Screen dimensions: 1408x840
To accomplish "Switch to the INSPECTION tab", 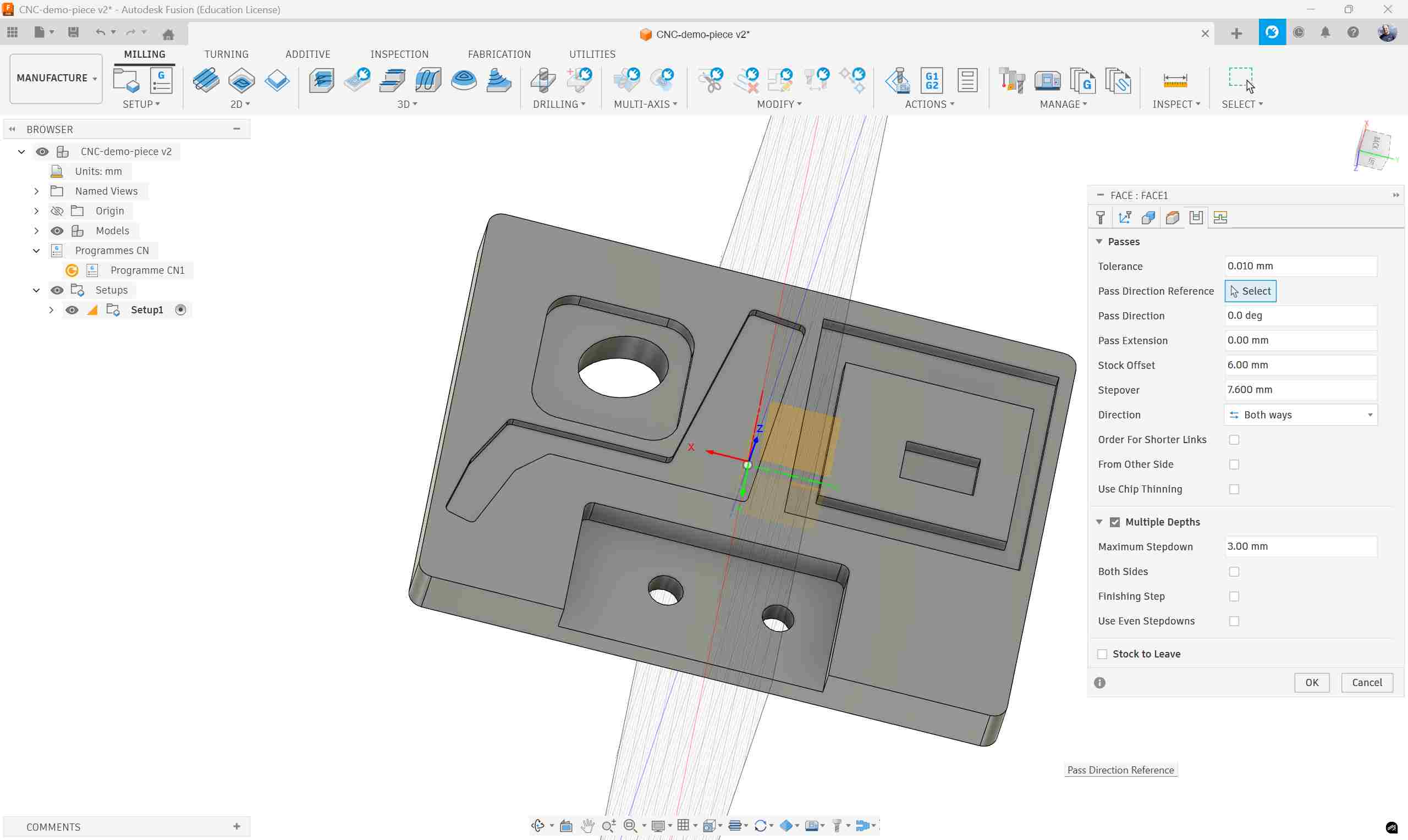I will 399,54.
